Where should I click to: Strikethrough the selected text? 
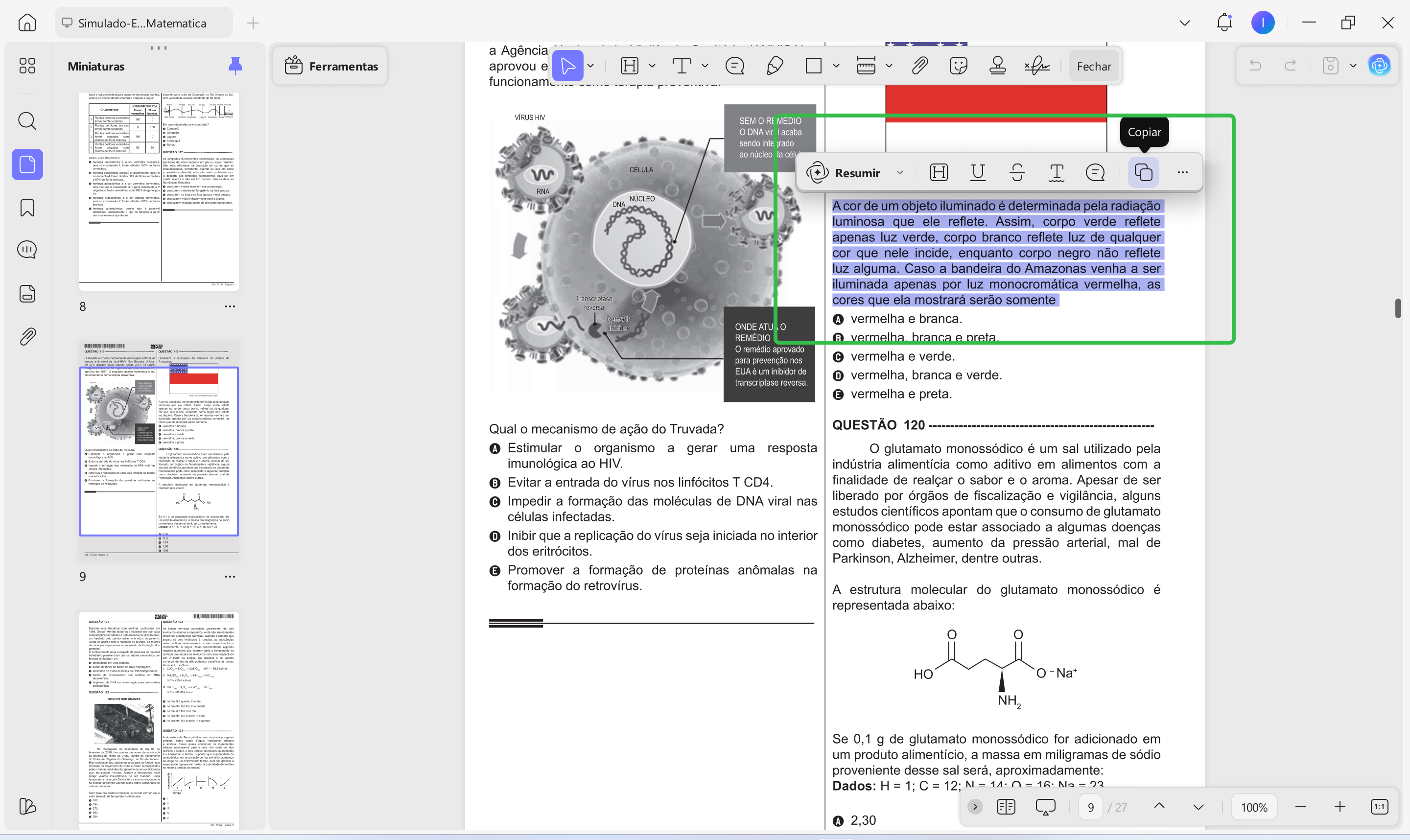tap(1017, 172)
